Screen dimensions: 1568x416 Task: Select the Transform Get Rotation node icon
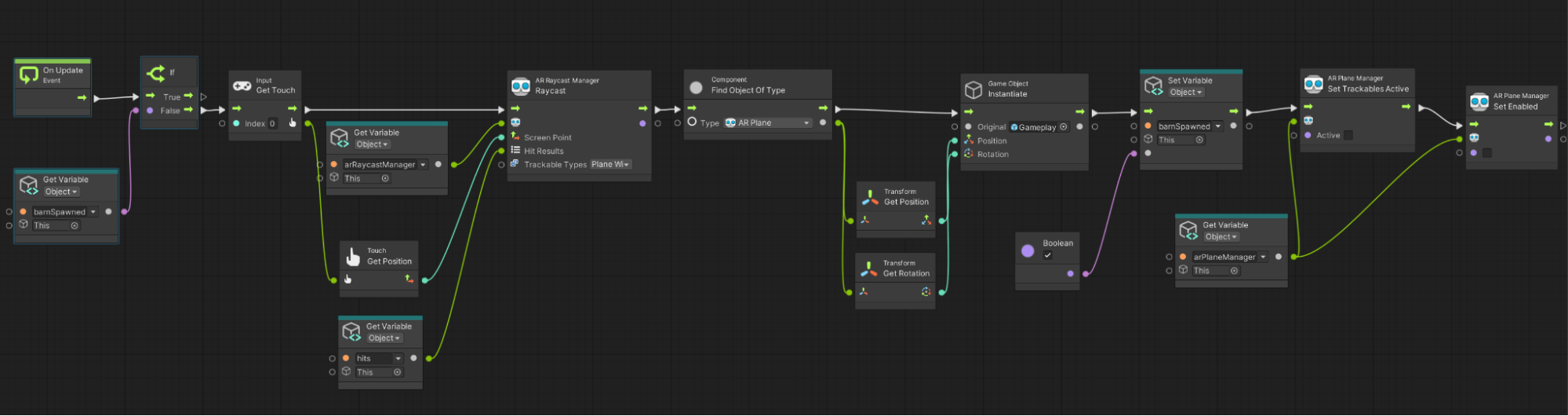pyautogui.click(x=869, y=269)
